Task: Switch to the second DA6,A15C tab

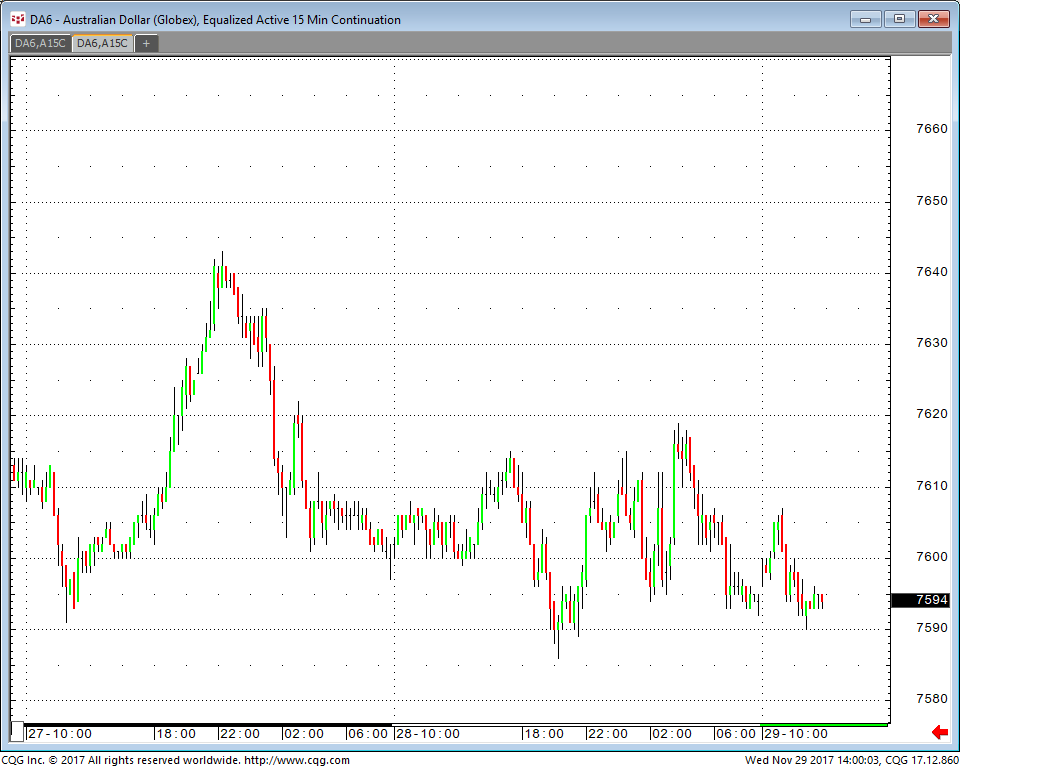Action: [102, 44]
